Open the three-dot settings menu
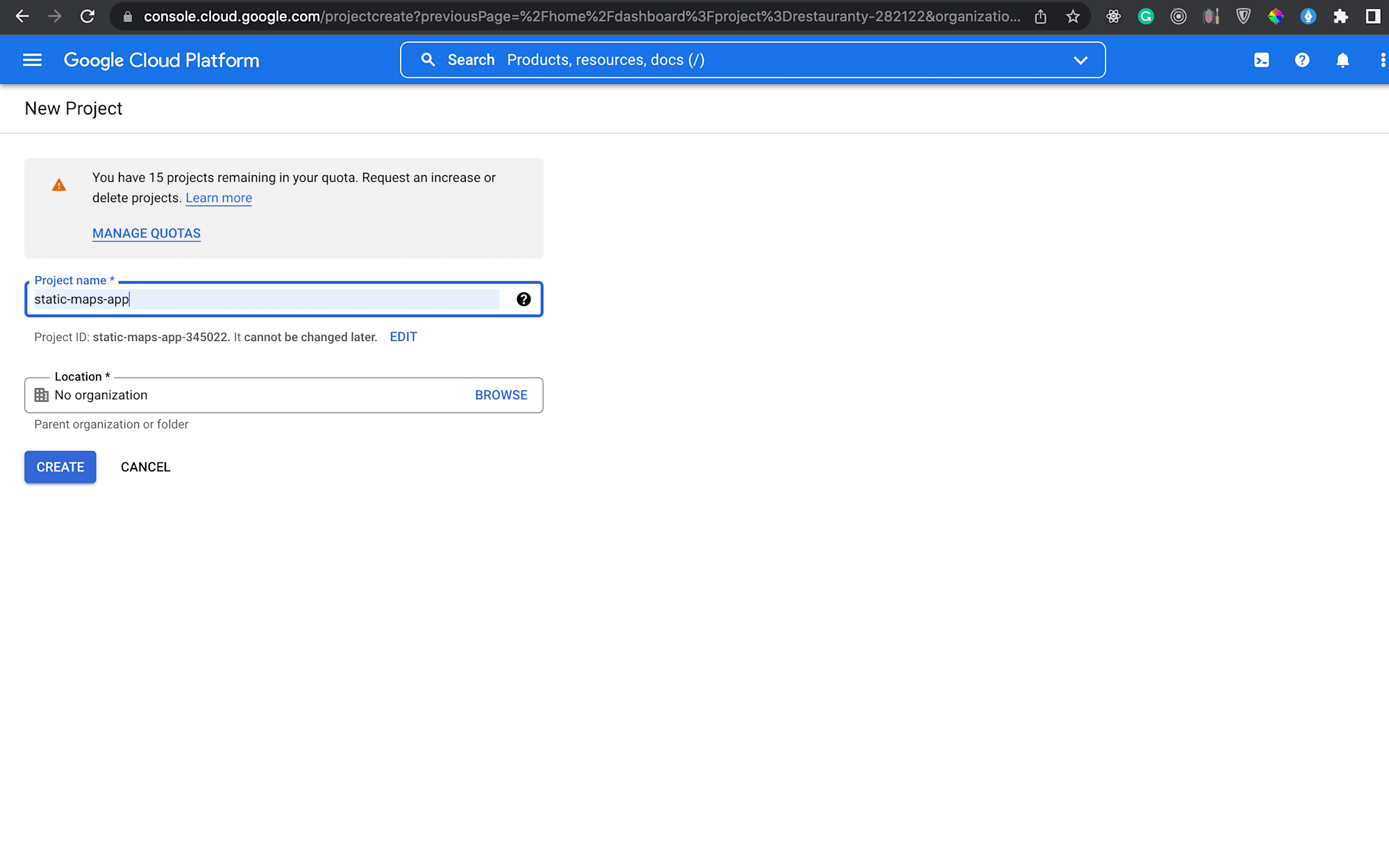1389x868 pixels. (x=1382, y=60)
